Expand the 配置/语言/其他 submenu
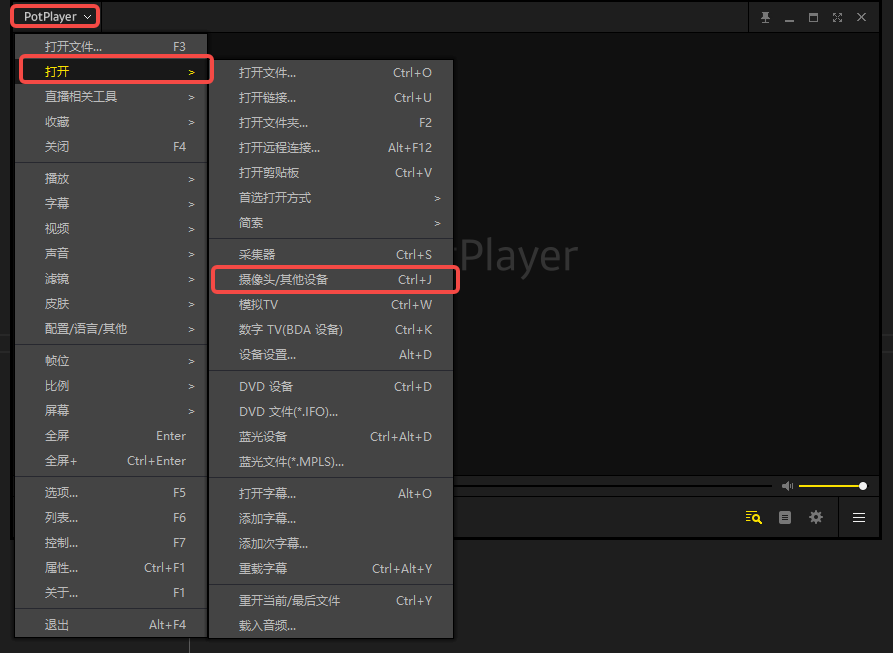Screen dimensions: 893x653 click(110, 329)
